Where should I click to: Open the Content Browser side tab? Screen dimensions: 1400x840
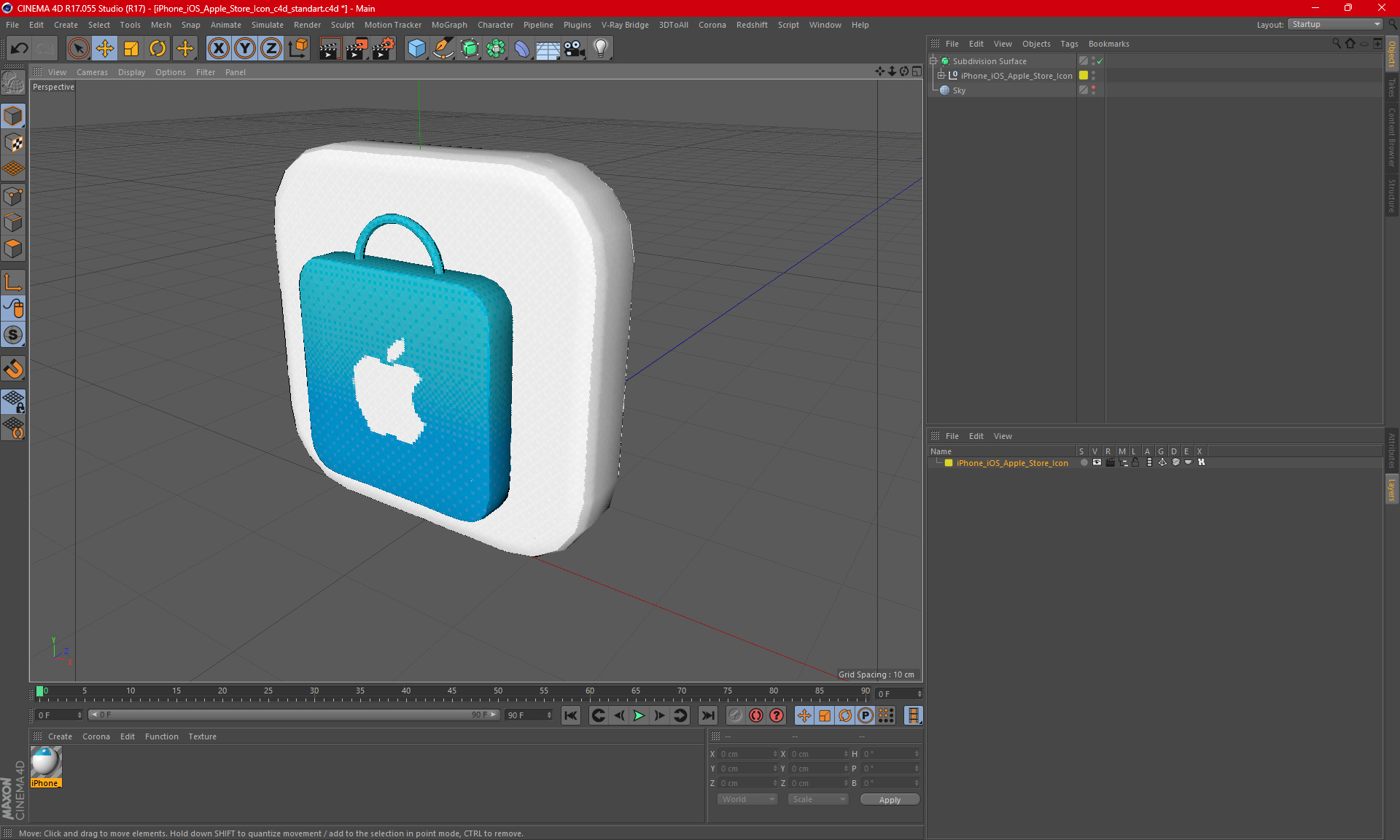pyautogui.click(x=1391, y=138)
